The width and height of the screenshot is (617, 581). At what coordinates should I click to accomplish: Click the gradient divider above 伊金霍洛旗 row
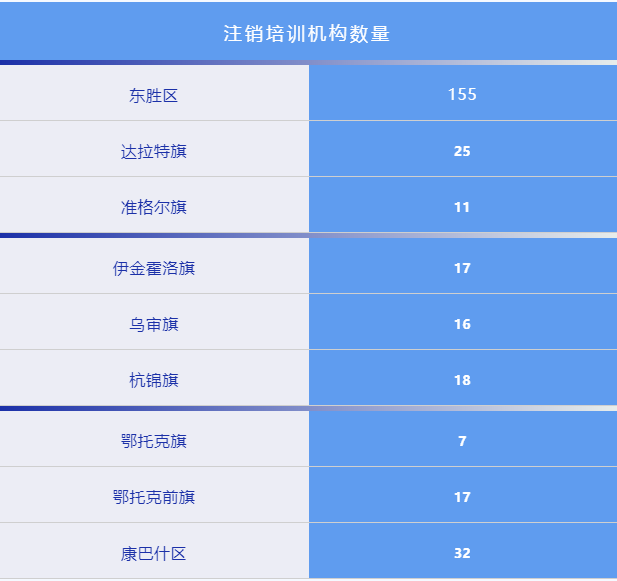point(308,236)
